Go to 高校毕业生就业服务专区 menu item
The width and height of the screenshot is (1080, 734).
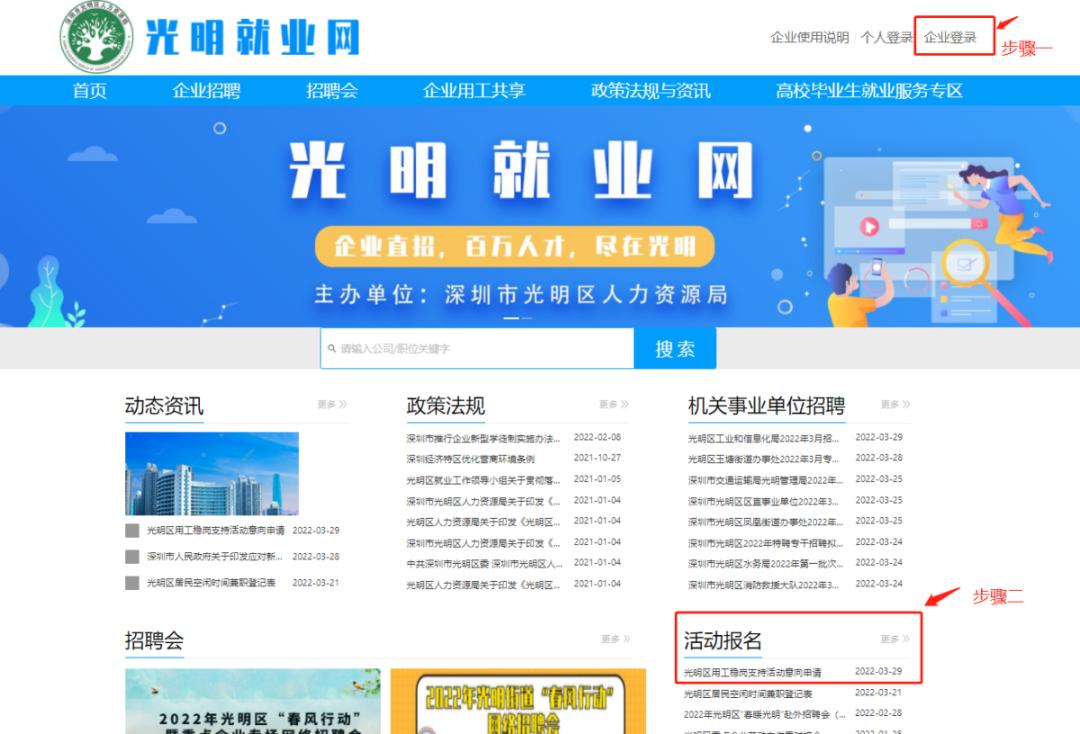(x=868, y=91)
